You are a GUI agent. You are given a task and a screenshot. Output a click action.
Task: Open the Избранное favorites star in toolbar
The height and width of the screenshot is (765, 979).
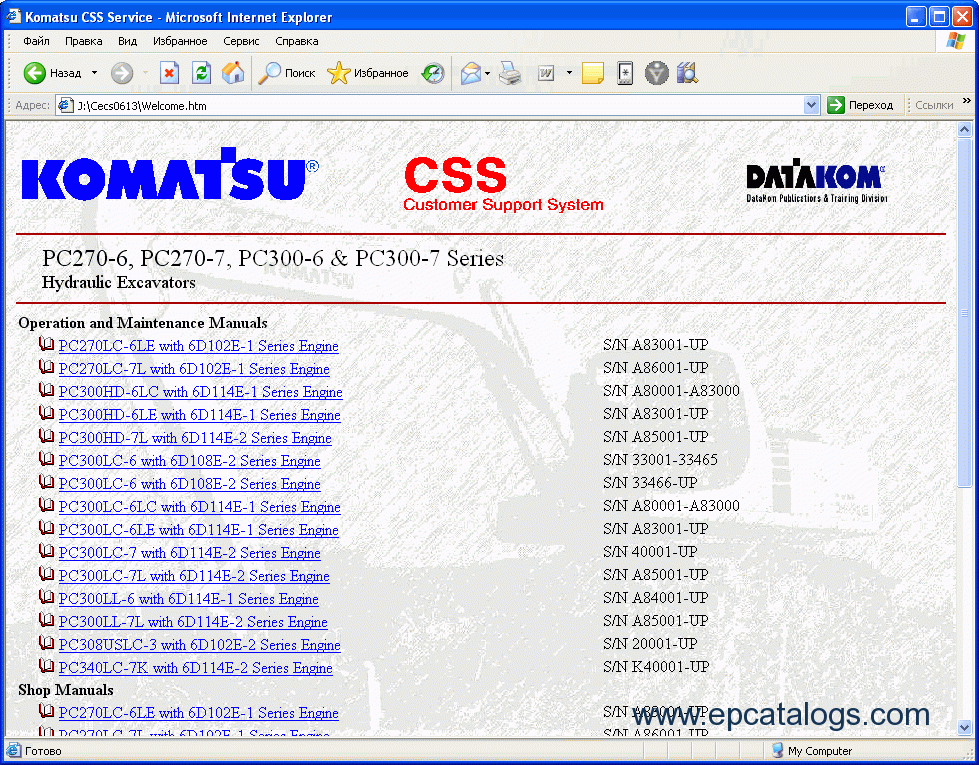[368, 73]
